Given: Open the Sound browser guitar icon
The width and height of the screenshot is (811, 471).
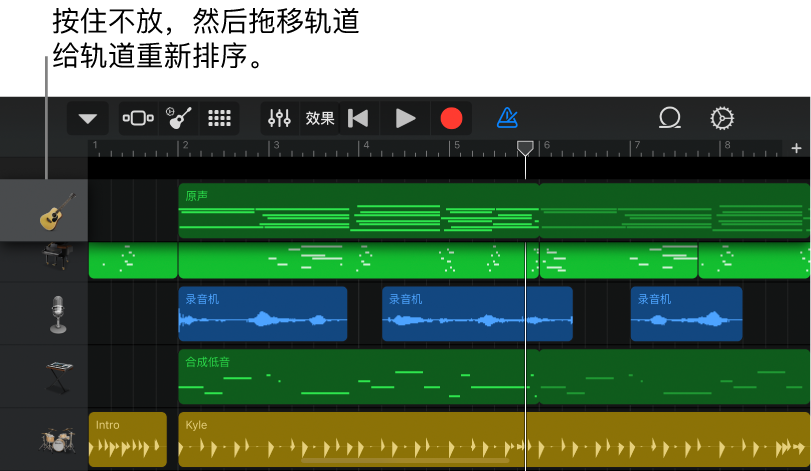Looking at the screenshot, I should 178,118.
